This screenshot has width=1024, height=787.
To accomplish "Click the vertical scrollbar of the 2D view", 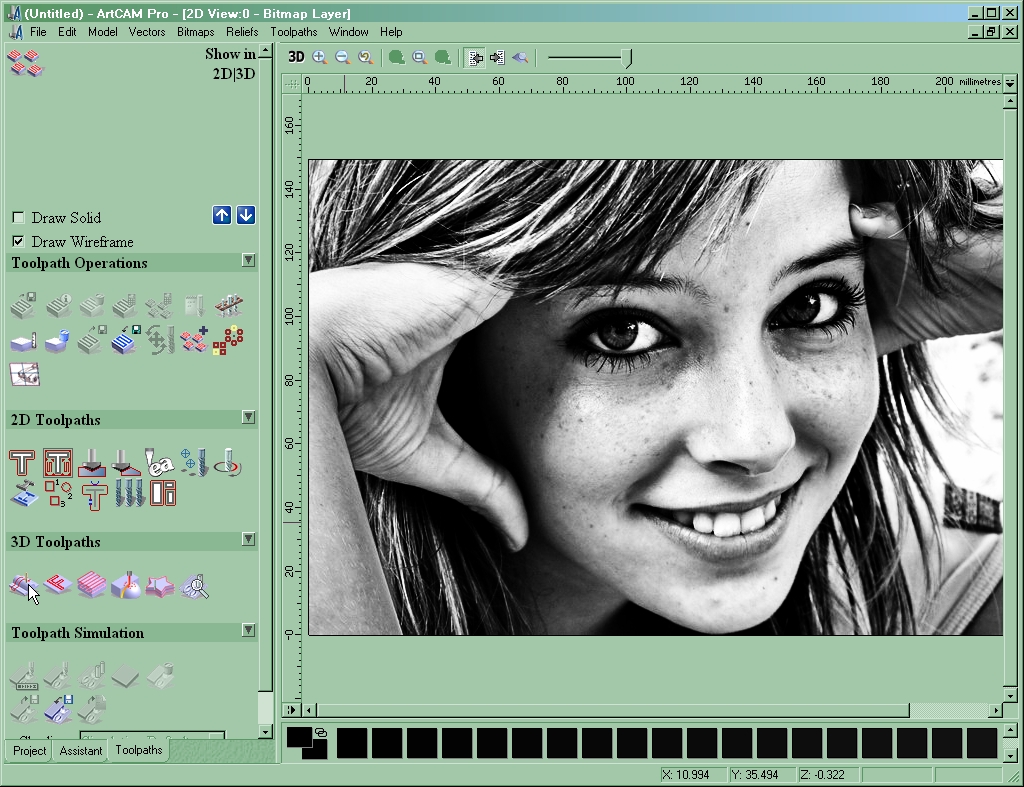I will point(1010,397).
